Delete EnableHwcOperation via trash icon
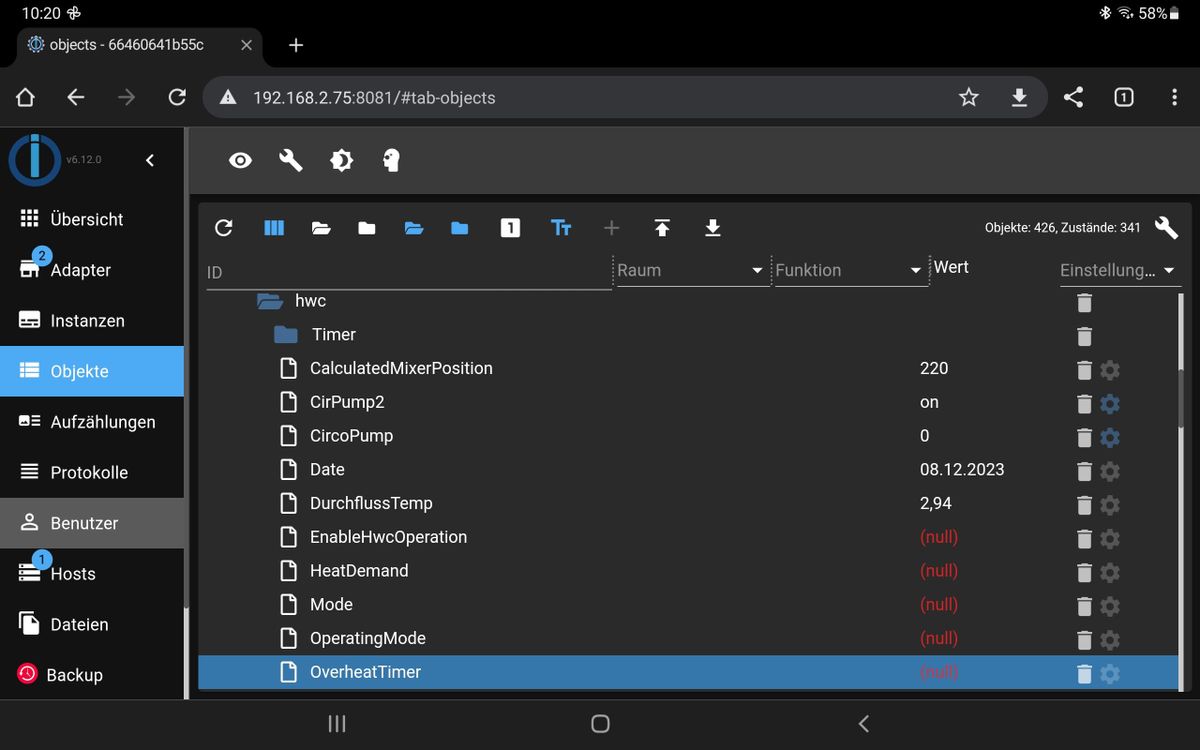The height and width of the screenshot is (750, 1200). coord(1084,539)
